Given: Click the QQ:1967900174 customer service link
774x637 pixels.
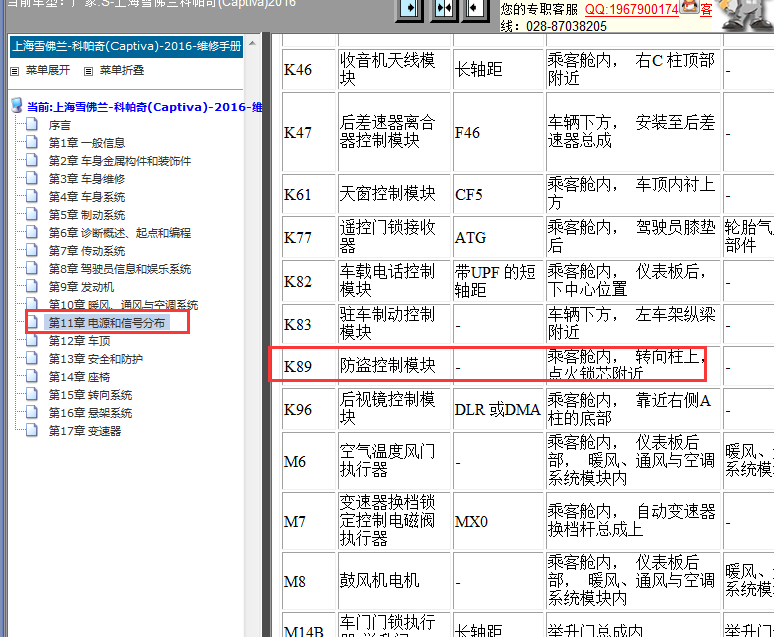Looking at the screenshot, I should [631, 9].
